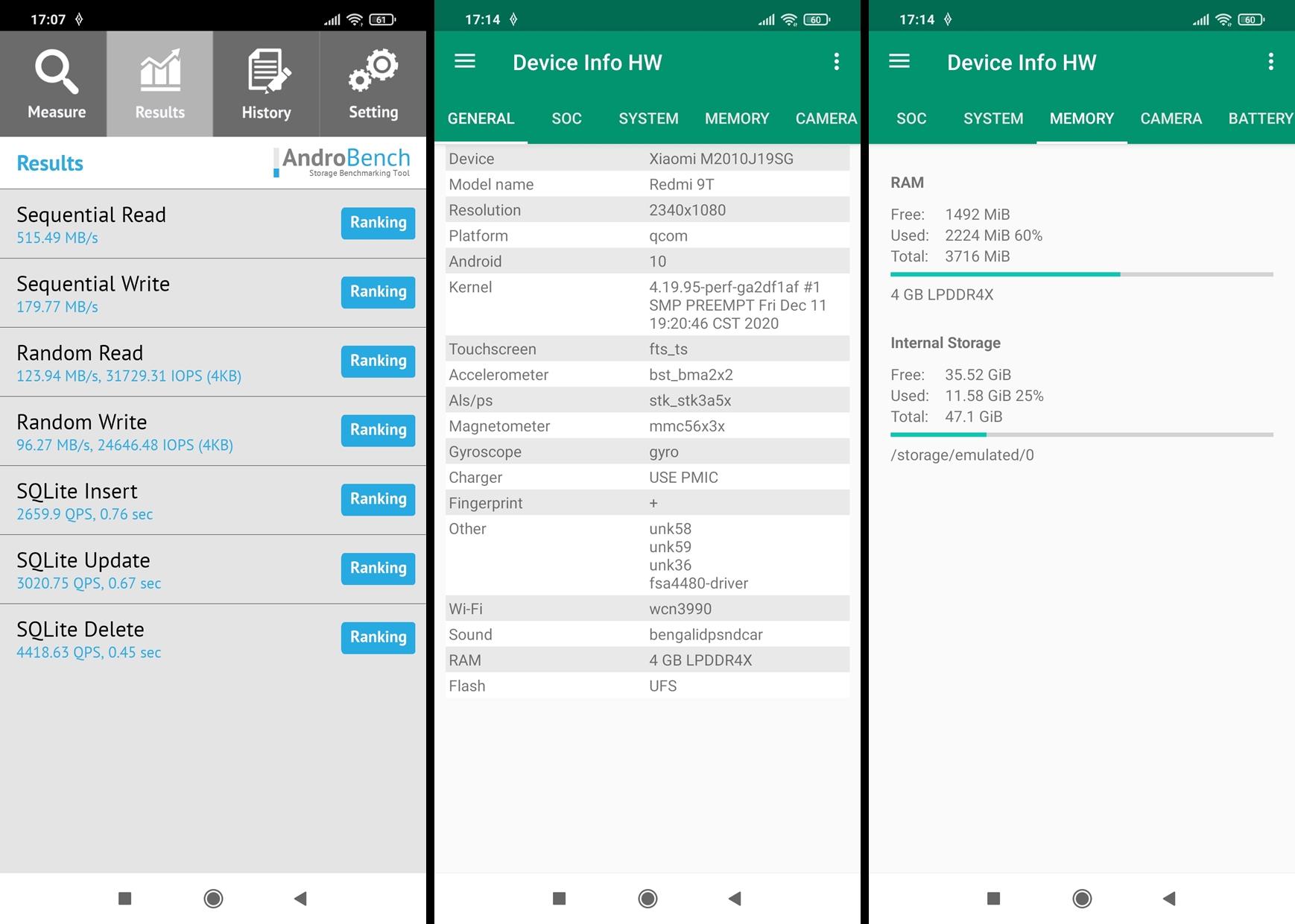
Task: Select the '515.49 MB/s' sequential read result
Action: pos(57,238)
